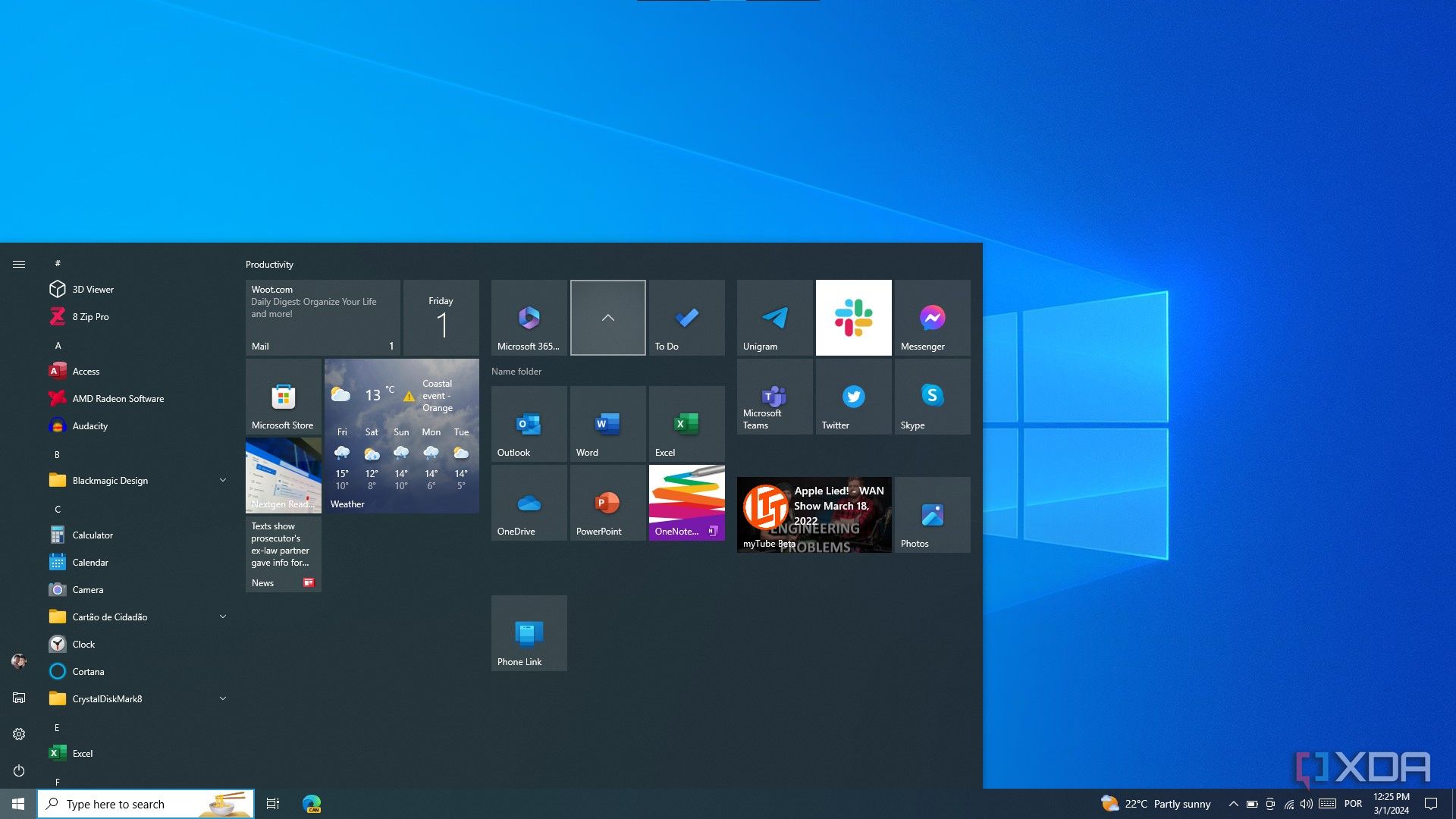Jump to apps under letter B
This screenshot has height=819, width=1456.
[x=58, y=455]
